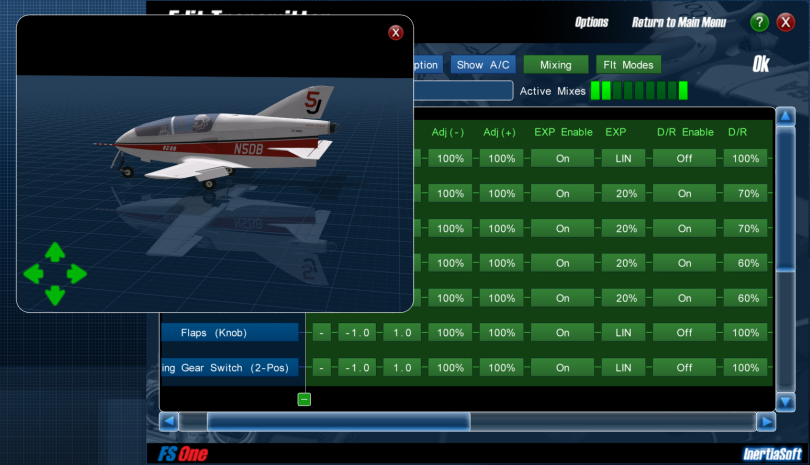Confirm with the Ok button
Screen dimensions: 810x465
coord(761,64)
